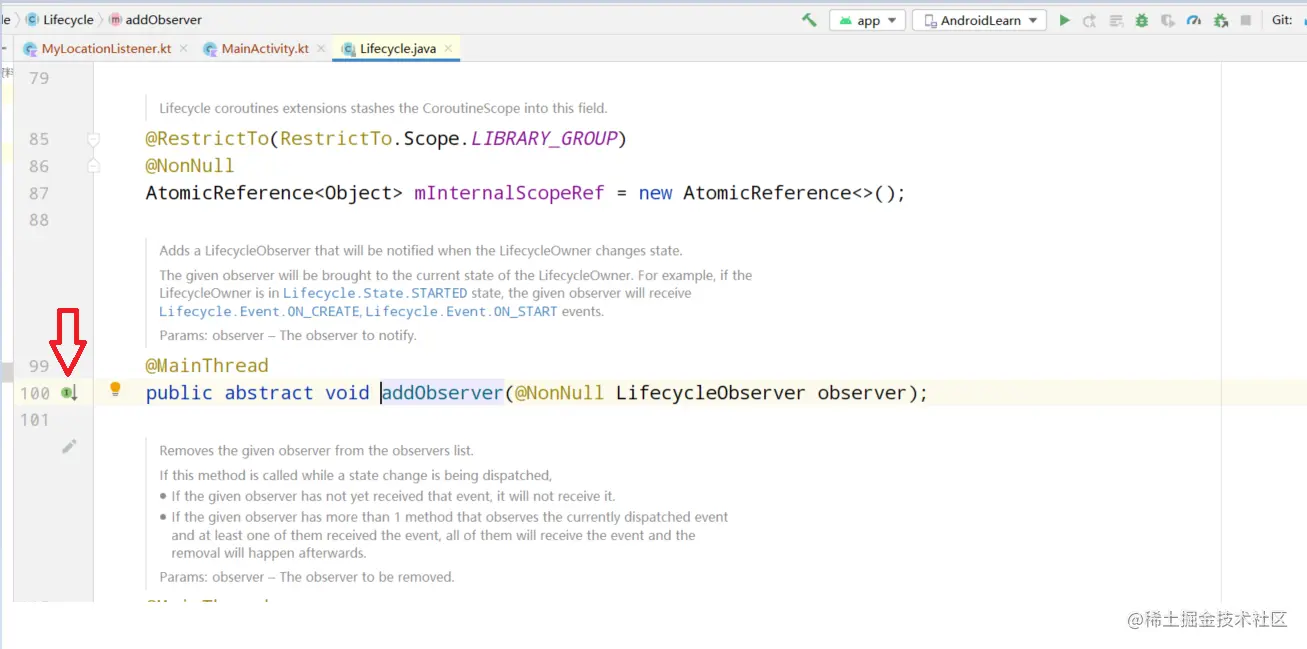Close the Lifecycle.java tab
The width and height of the screenshot is (1307, 649).
tap(448, 48)
